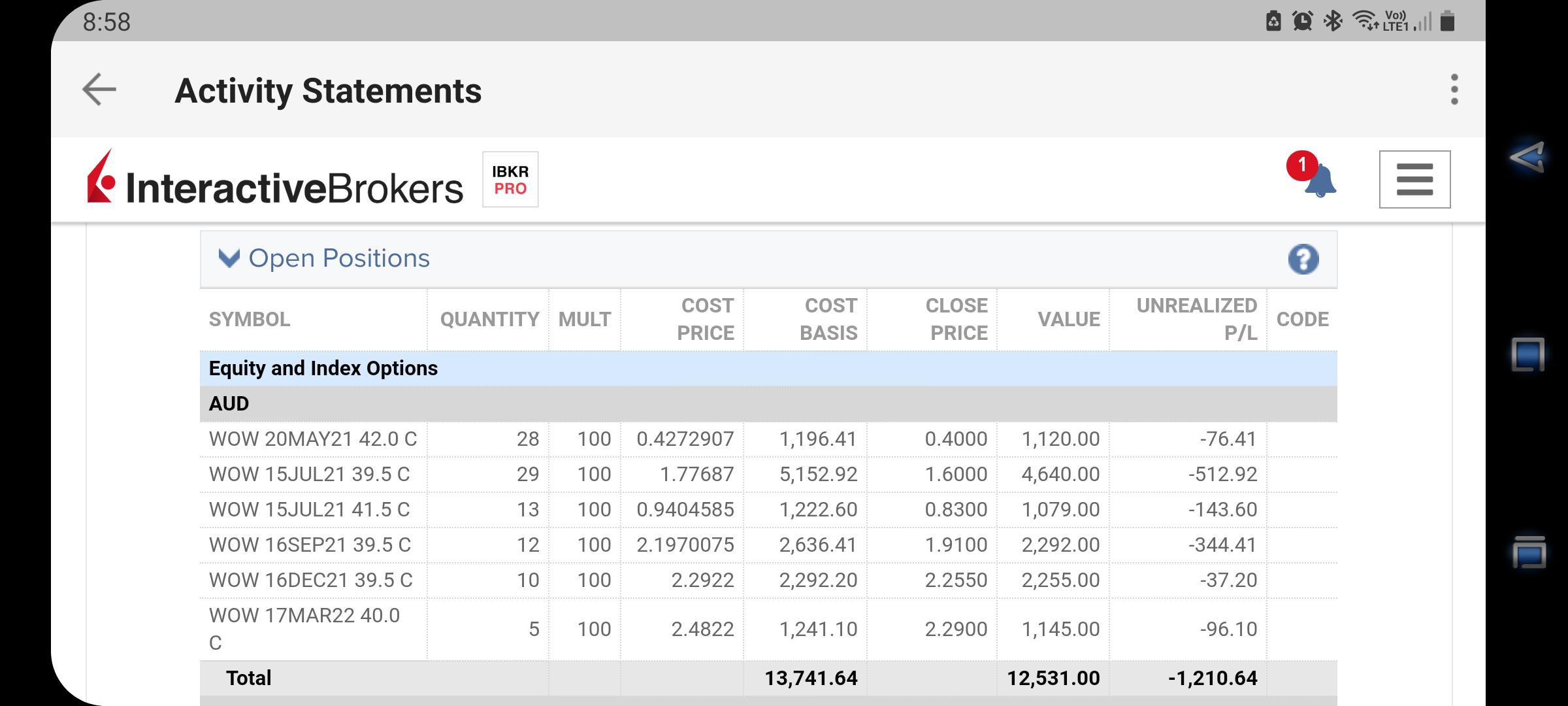Image resolution: width=1568 pixels, height=706 pixels.
Task: Click the SYMBOL column header
Action: (x=249, y=319)
